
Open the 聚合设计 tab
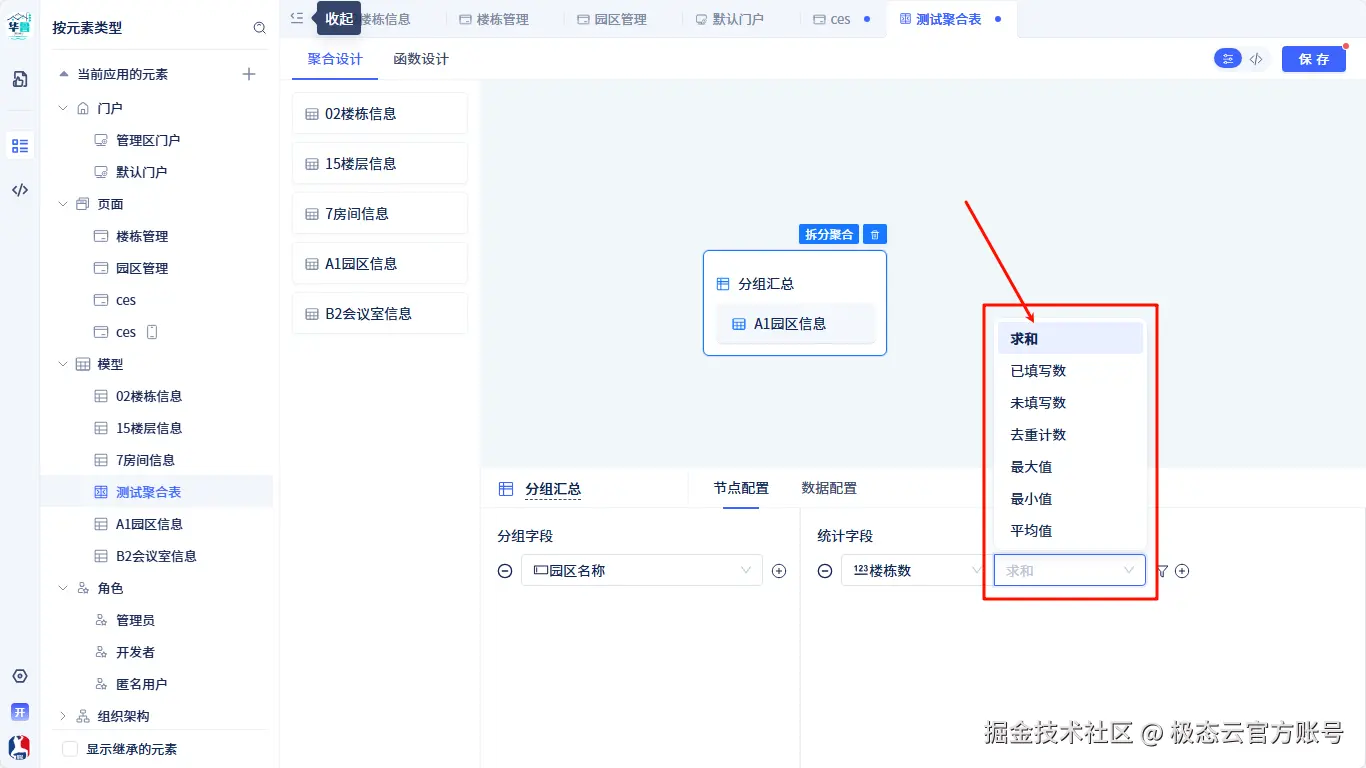[335, 59]
